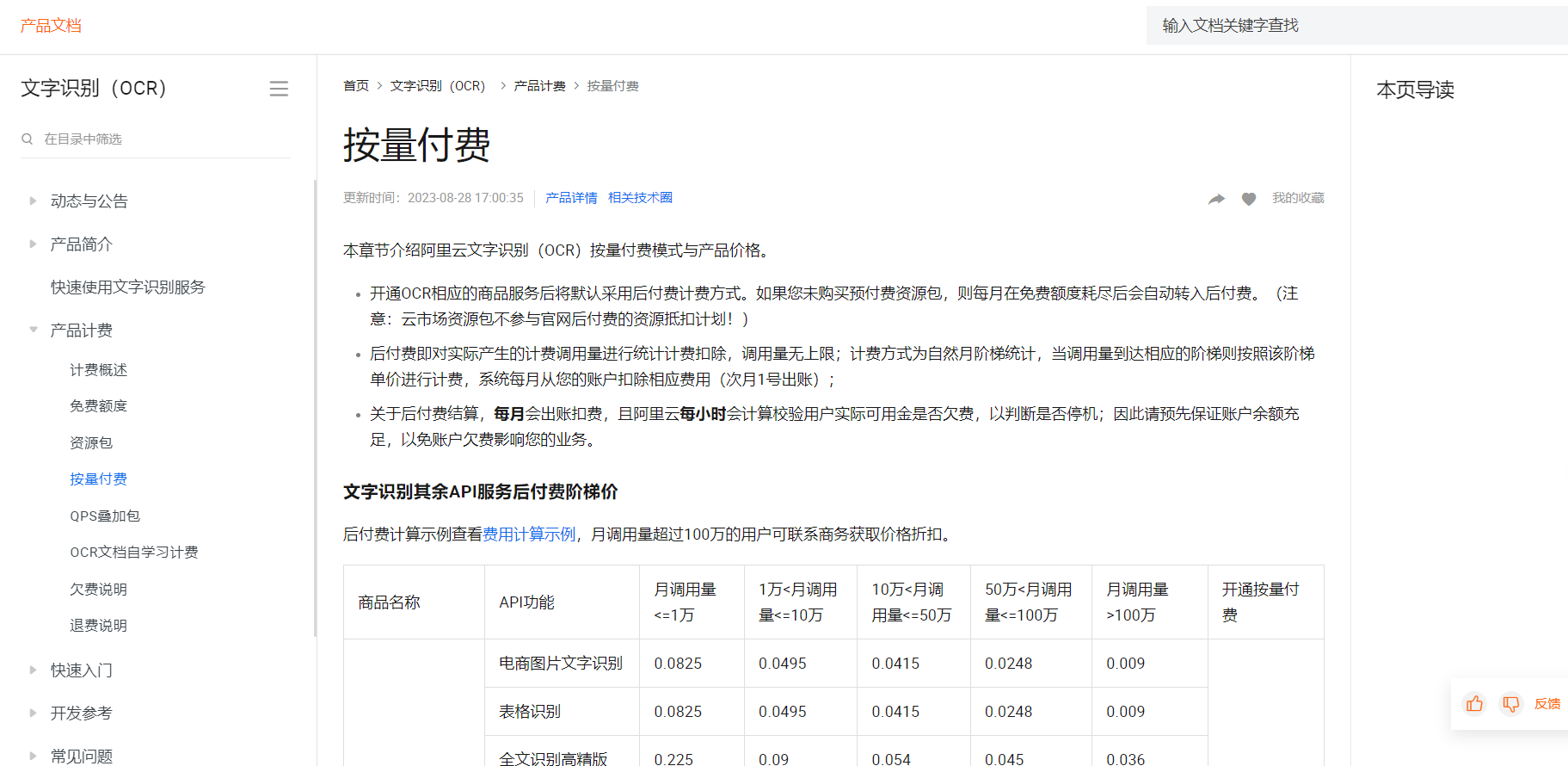Expand the 常见问题 tree arrow
The width and height of the screenshot is (1568, 766).
tap(33, 756)
